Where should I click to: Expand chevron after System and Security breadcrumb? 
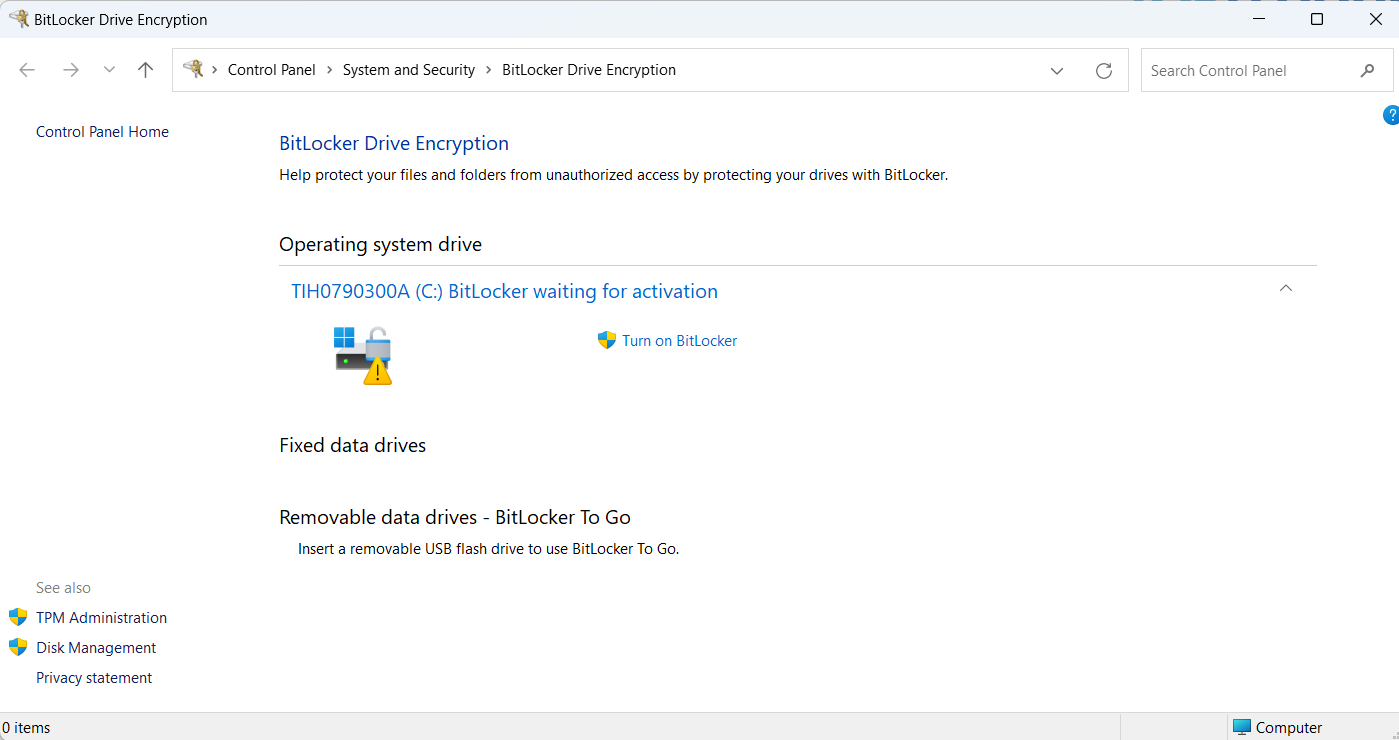[489, 70]
